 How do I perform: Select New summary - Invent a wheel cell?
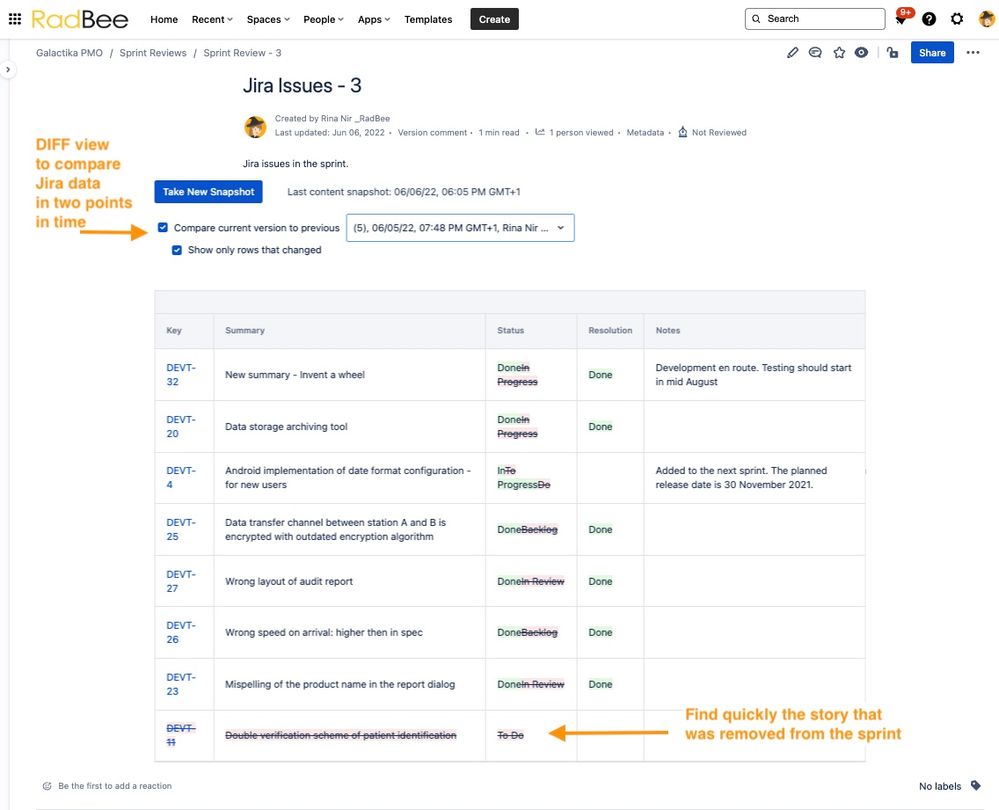click(295, 375)
